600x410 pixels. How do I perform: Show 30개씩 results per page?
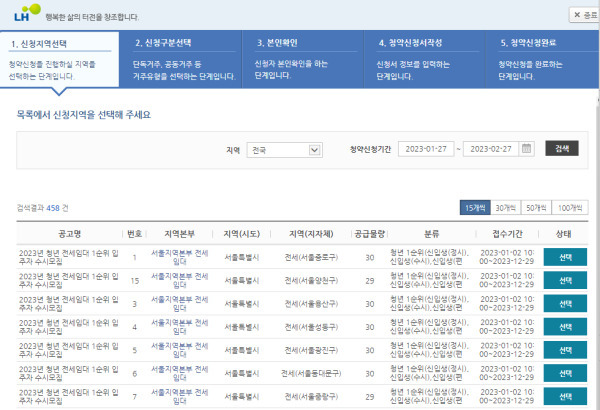point(505,208)
